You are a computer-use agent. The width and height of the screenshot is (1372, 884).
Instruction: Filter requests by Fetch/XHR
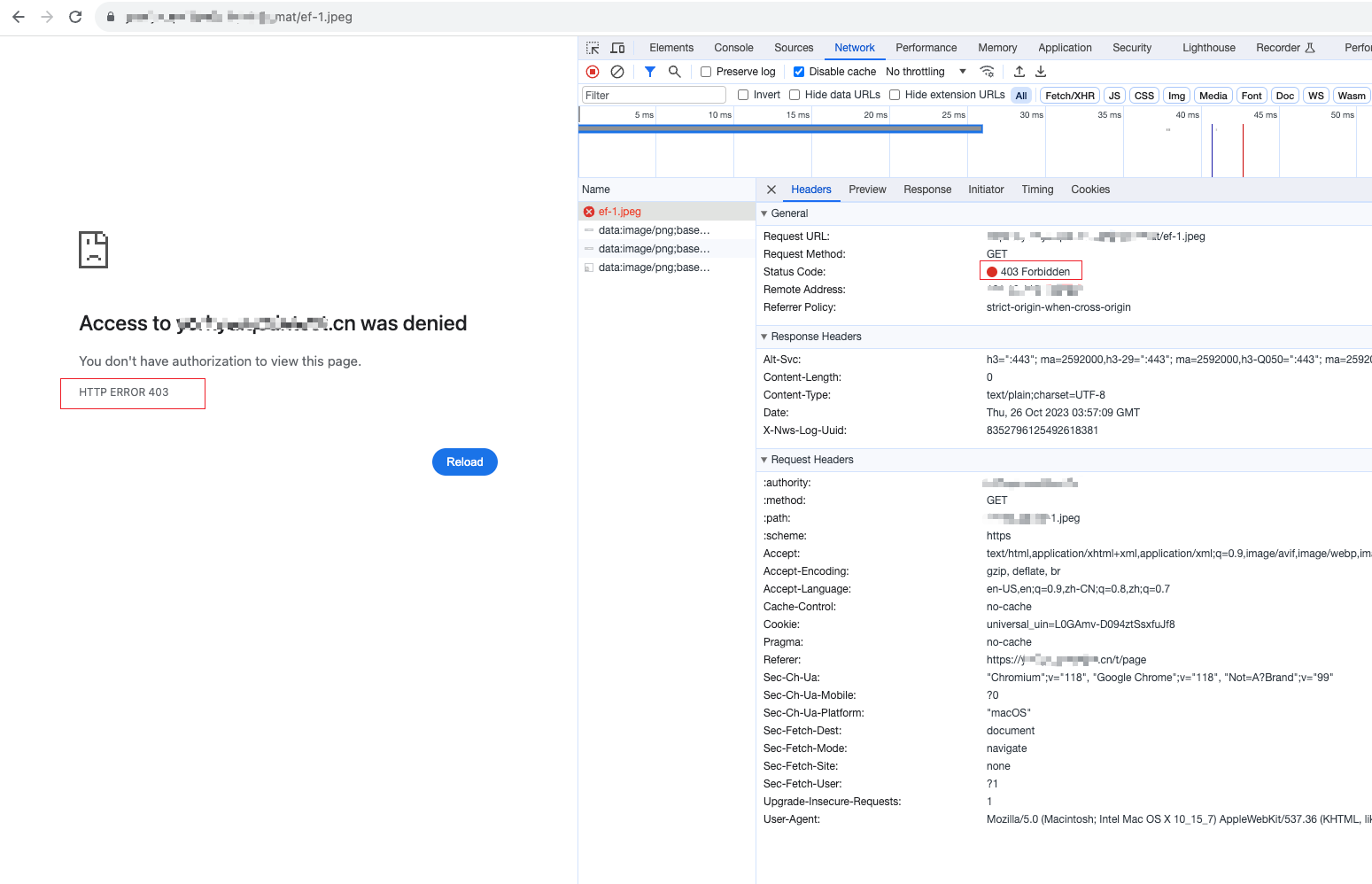[x=1070, y=96]
